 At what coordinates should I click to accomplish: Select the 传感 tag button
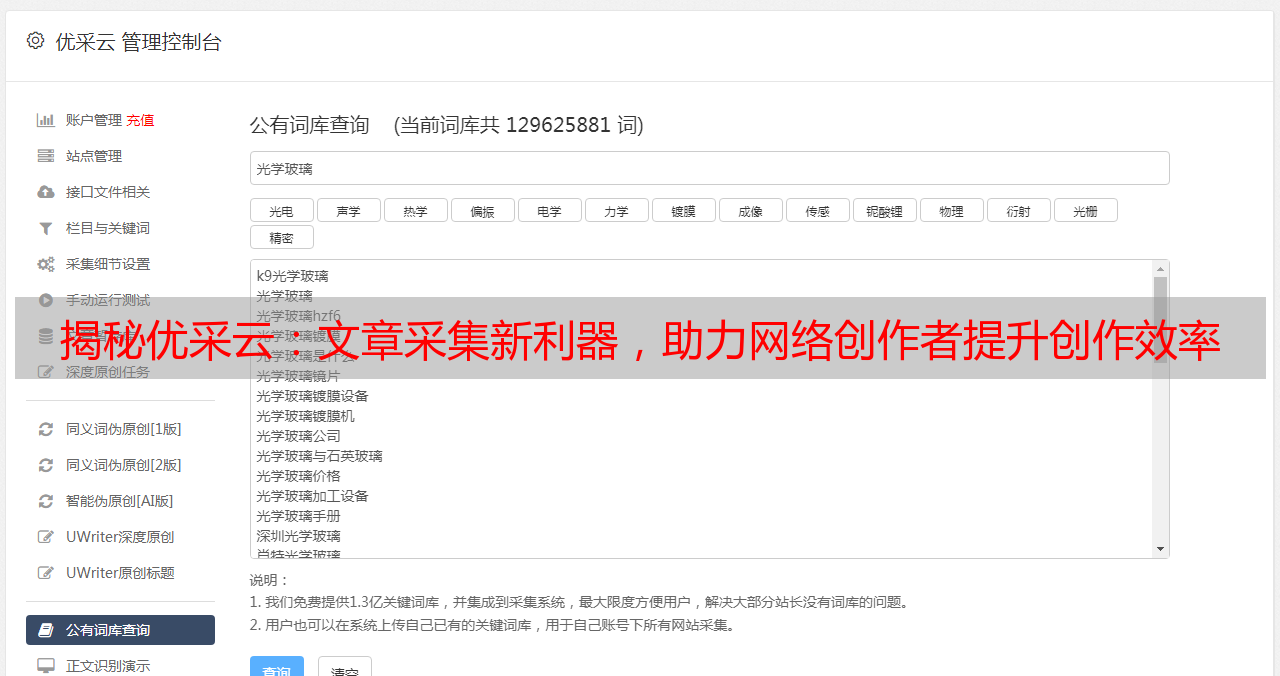817,210
